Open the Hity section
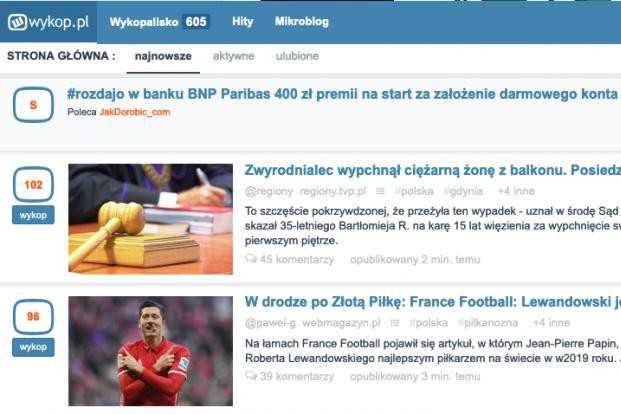 click(x=243, y=21)
